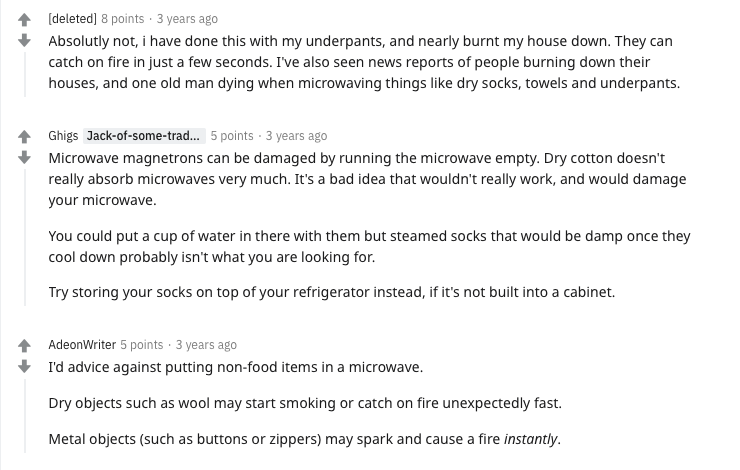740x470 pixels.
Task: Click '5 points' score on AdeonWriter's comment
Action: (x=142, y=345)
